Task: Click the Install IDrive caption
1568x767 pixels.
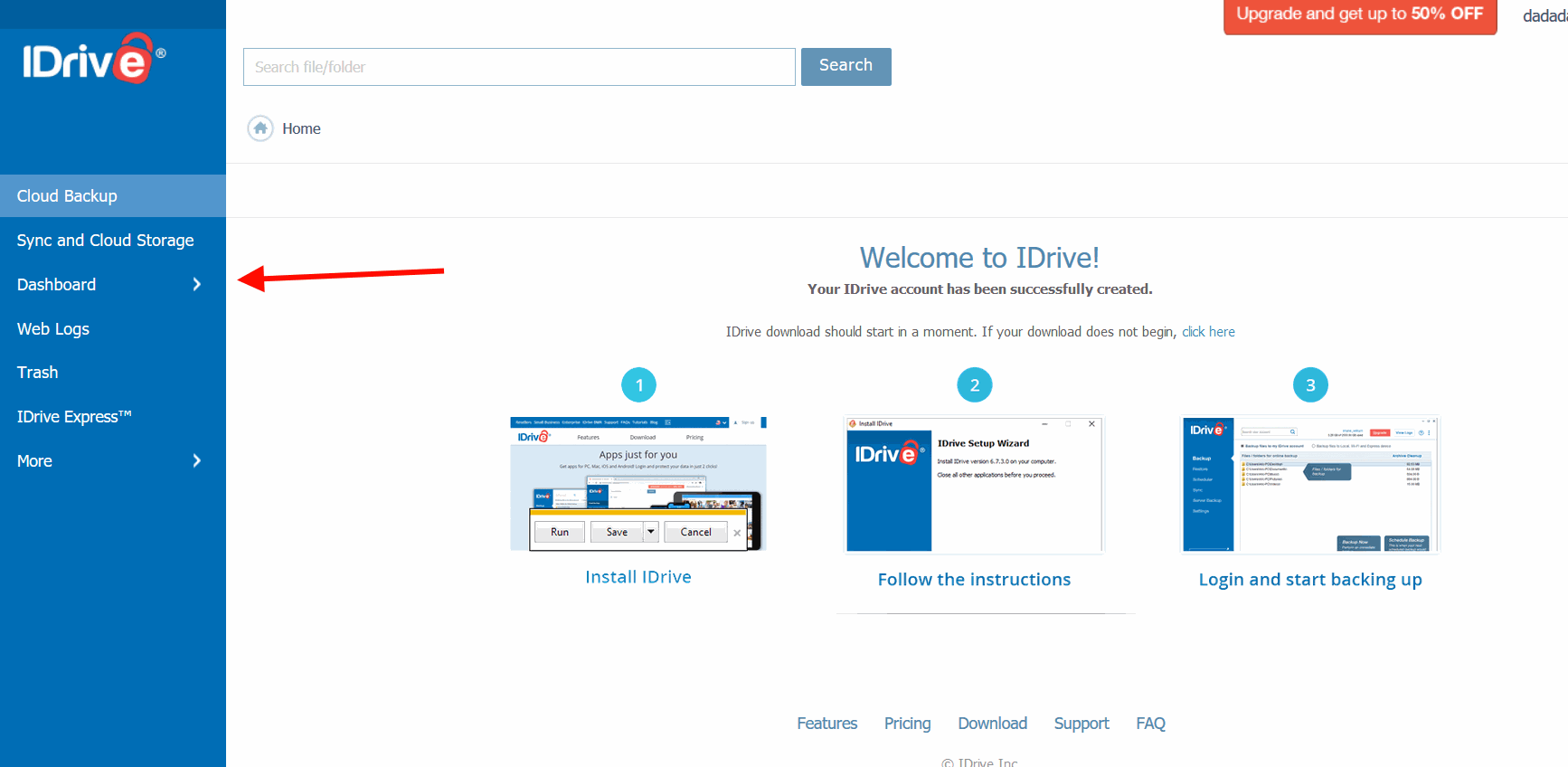Action: (x=638, y=577)
